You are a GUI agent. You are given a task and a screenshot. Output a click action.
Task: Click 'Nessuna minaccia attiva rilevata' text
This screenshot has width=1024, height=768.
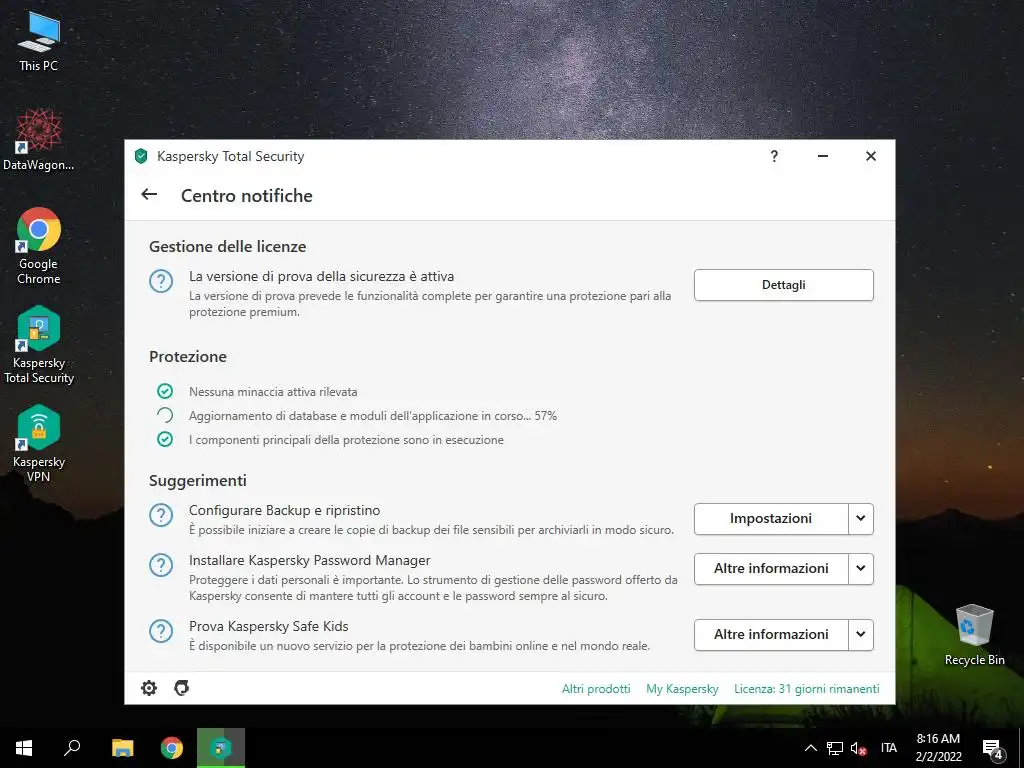coord(273,392)
